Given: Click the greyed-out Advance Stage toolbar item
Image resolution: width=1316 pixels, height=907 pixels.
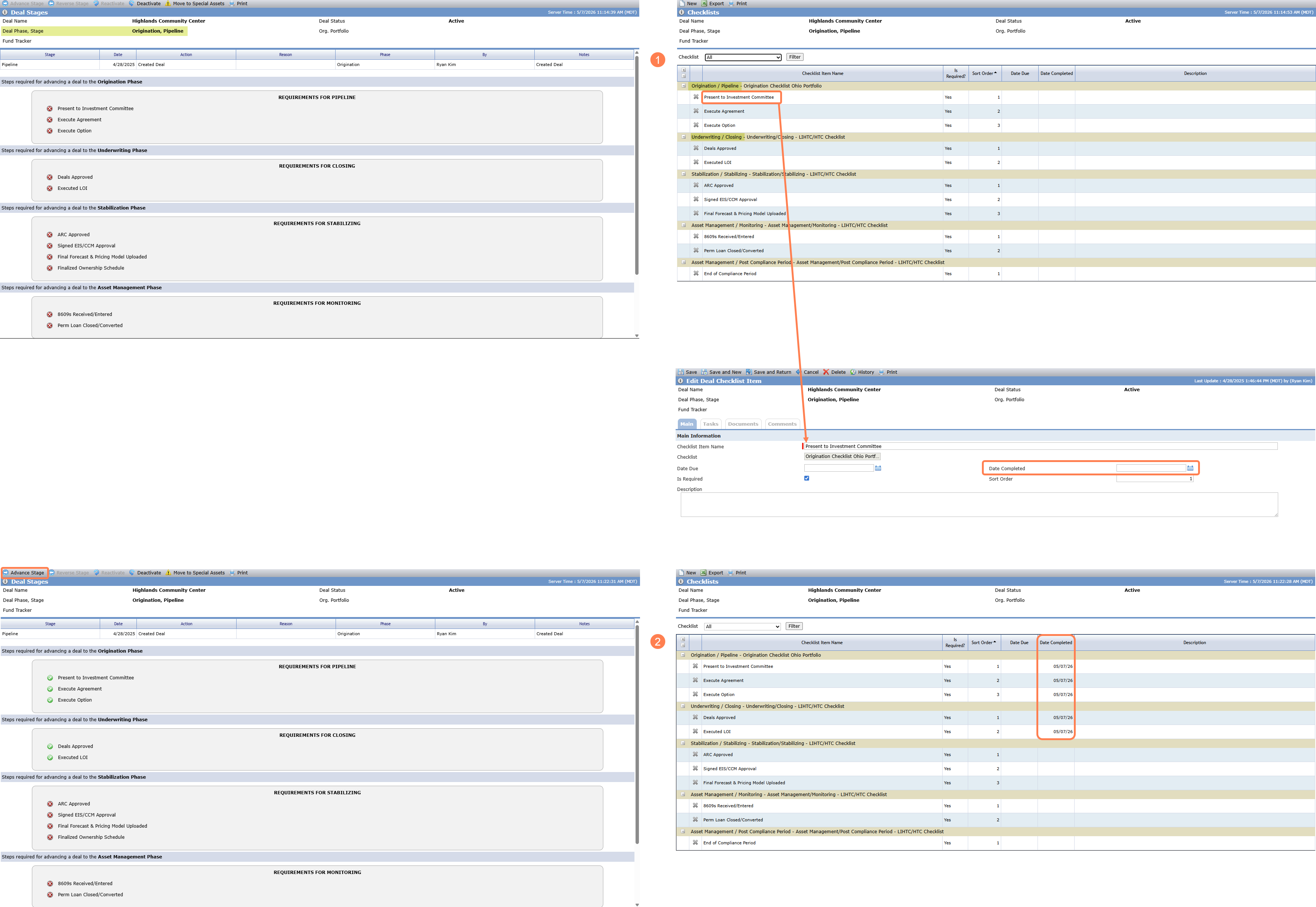Looking at the screenshot, I should pos(23,3).
